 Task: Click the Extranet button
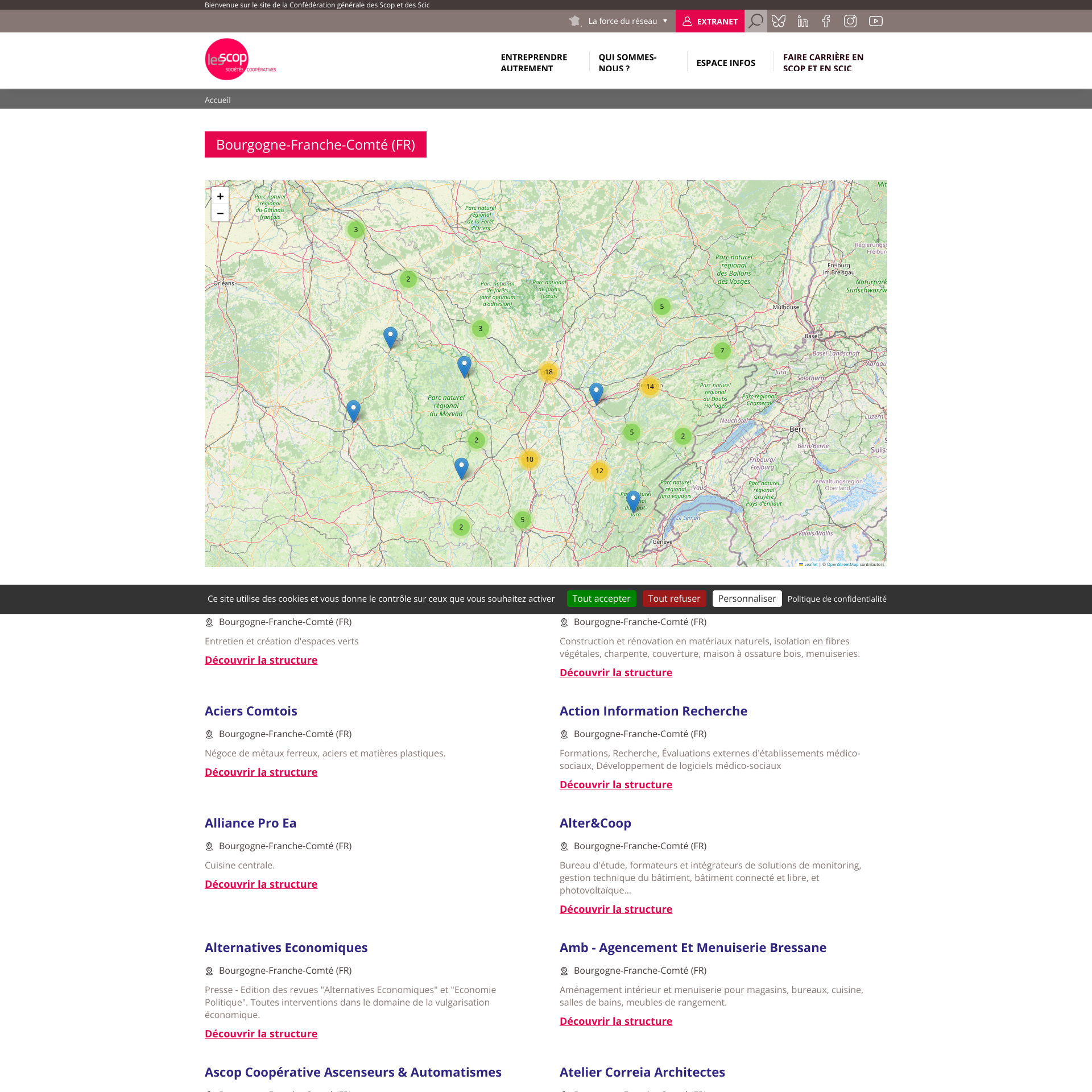click(x=710, y=21)
